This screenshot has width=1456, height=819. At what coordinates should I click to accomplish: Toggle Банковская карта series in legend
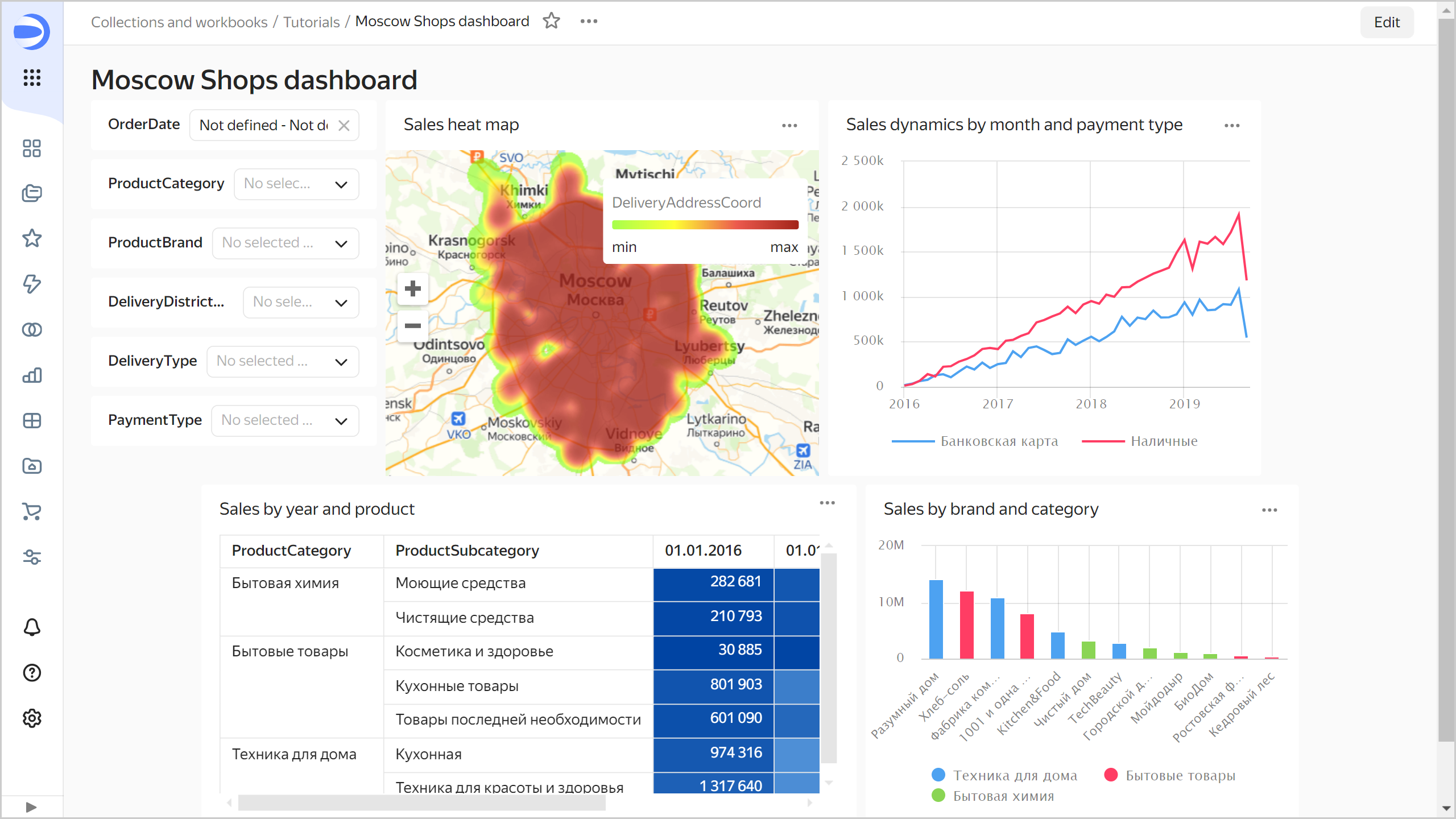click(x=999, y=441)
